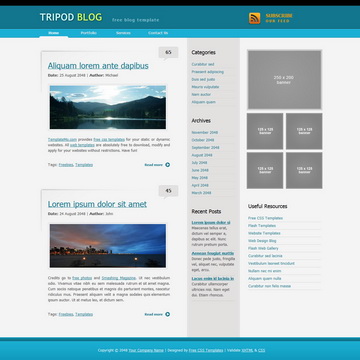
Task: Open the Website Templates resource link
Action: pyautogui.click(x=264, y=233)
